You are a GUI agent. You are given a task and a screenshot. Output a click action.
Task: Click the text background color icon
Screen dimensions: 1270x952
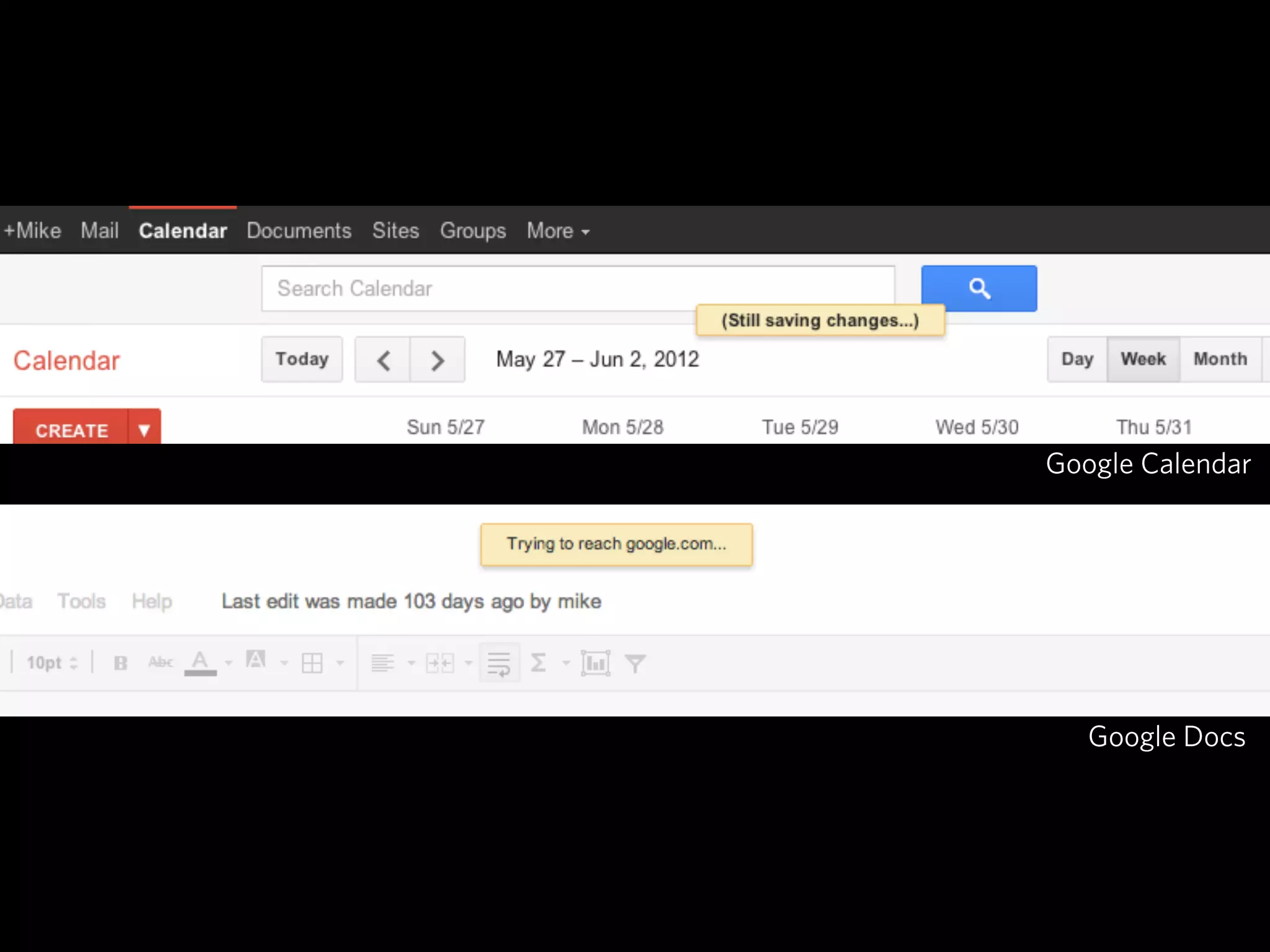pyautogui.click(x=255, y=660)
